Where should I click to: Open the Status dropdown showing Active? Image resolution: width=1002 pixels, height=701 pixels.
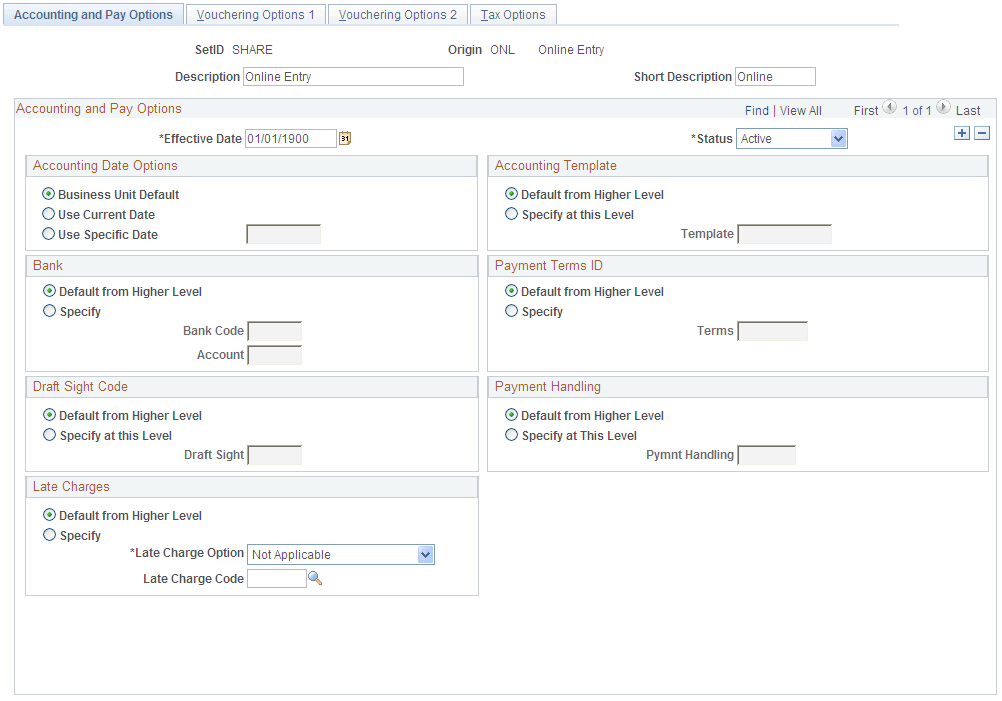791,138
